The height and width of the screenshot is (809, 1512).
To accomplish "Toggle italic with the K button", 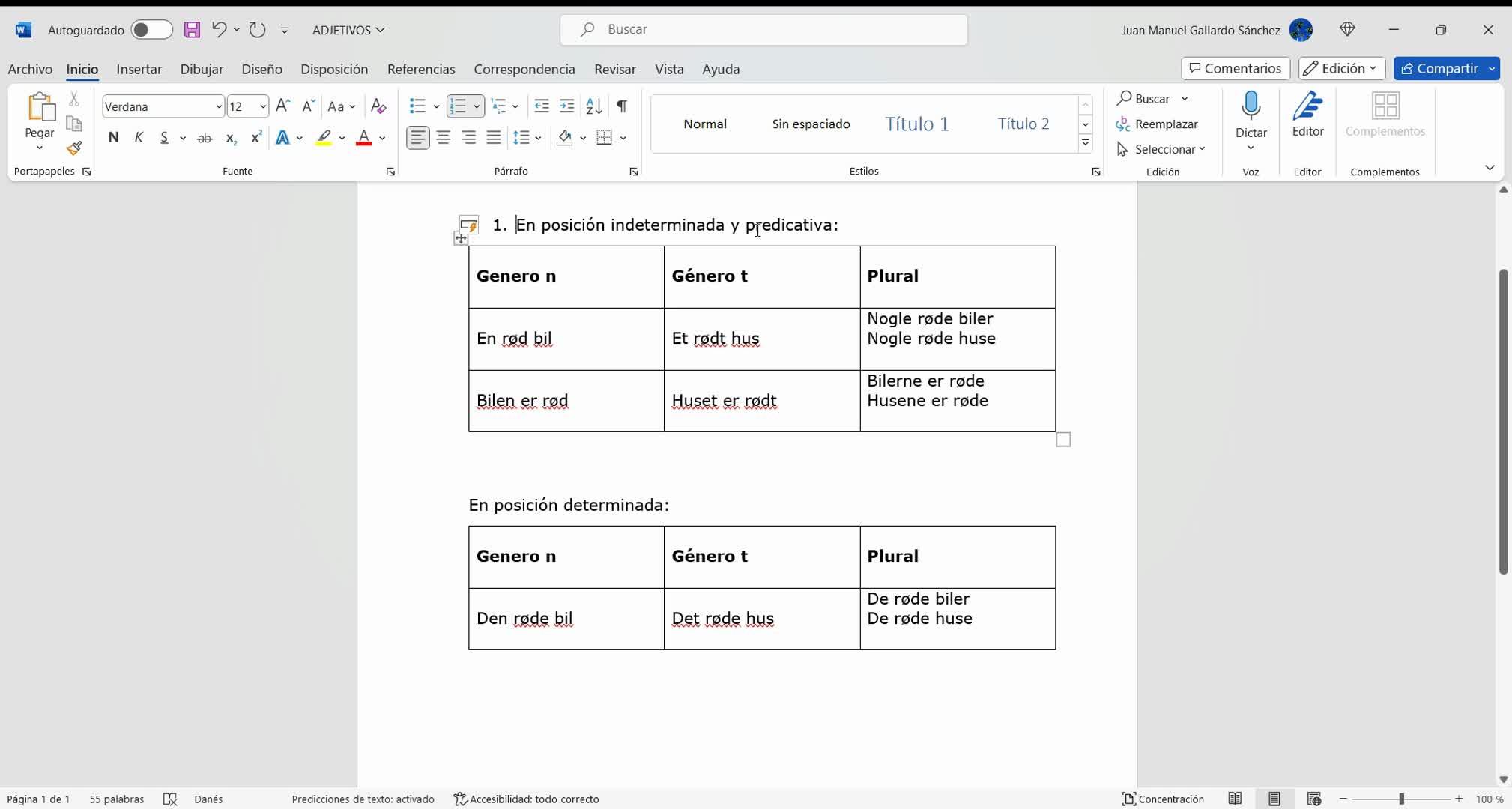I will click(x=139, y=137).
